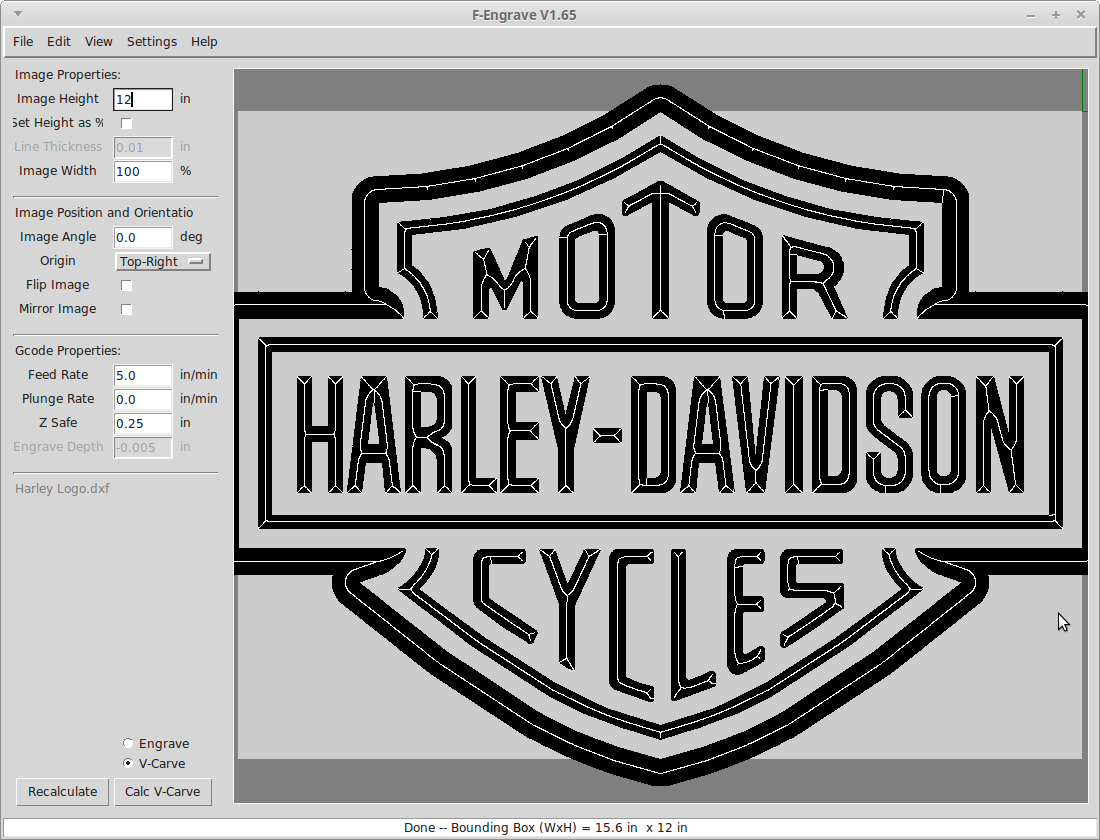Expand the Origin Top-Right dropdown
1100x840 pixels.
(162, 261)
